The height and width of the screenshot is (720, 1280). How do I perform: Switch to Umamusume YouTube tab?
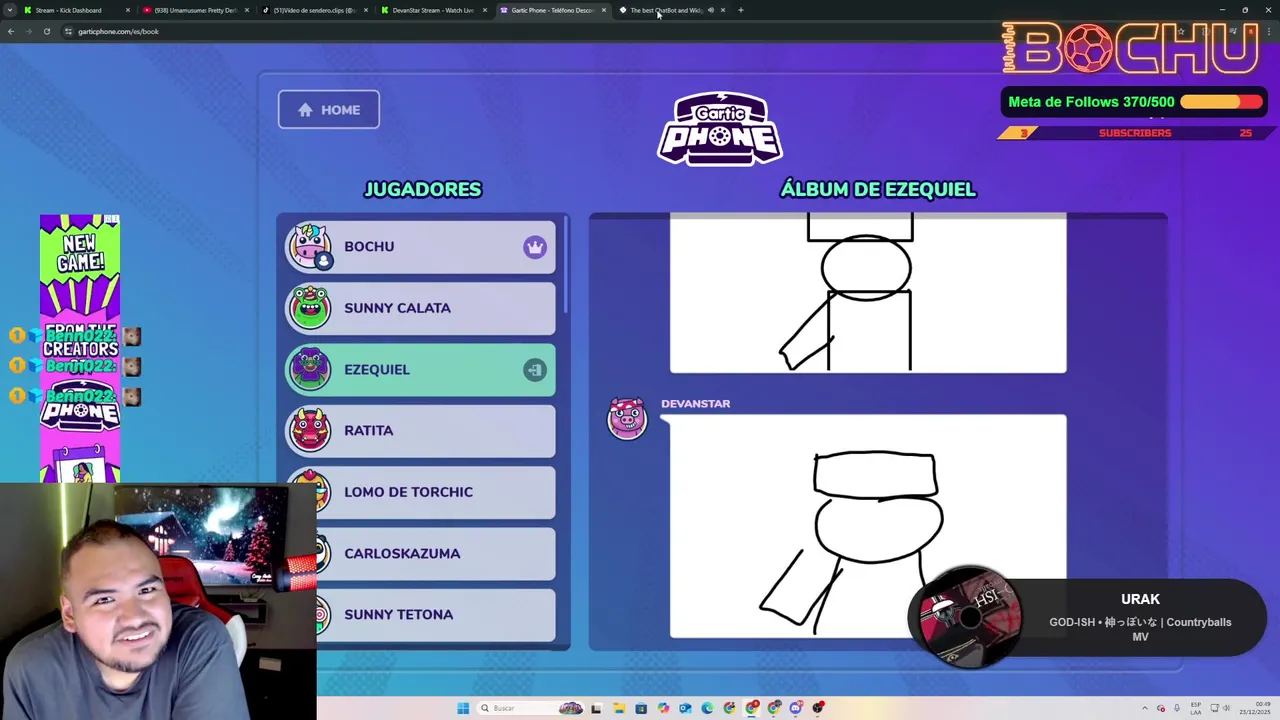click(195, 10)
